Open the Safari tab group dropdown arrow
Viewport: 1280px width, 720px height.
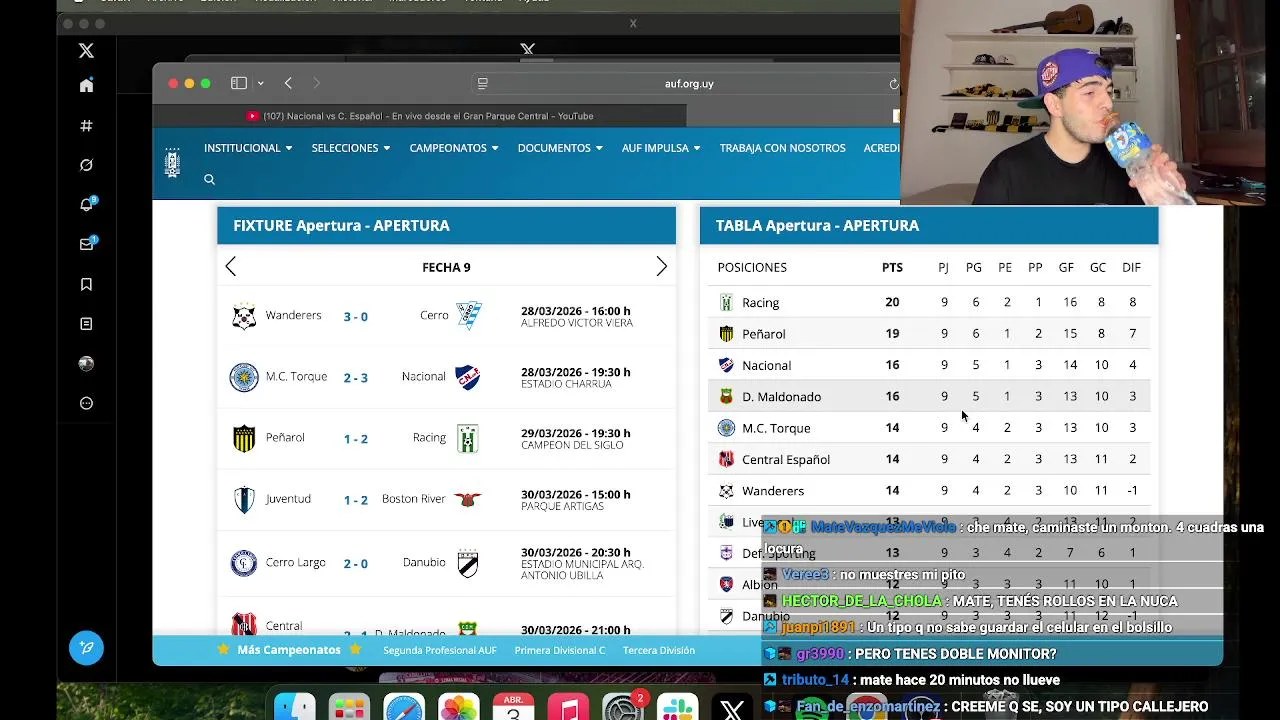point(260,83)
